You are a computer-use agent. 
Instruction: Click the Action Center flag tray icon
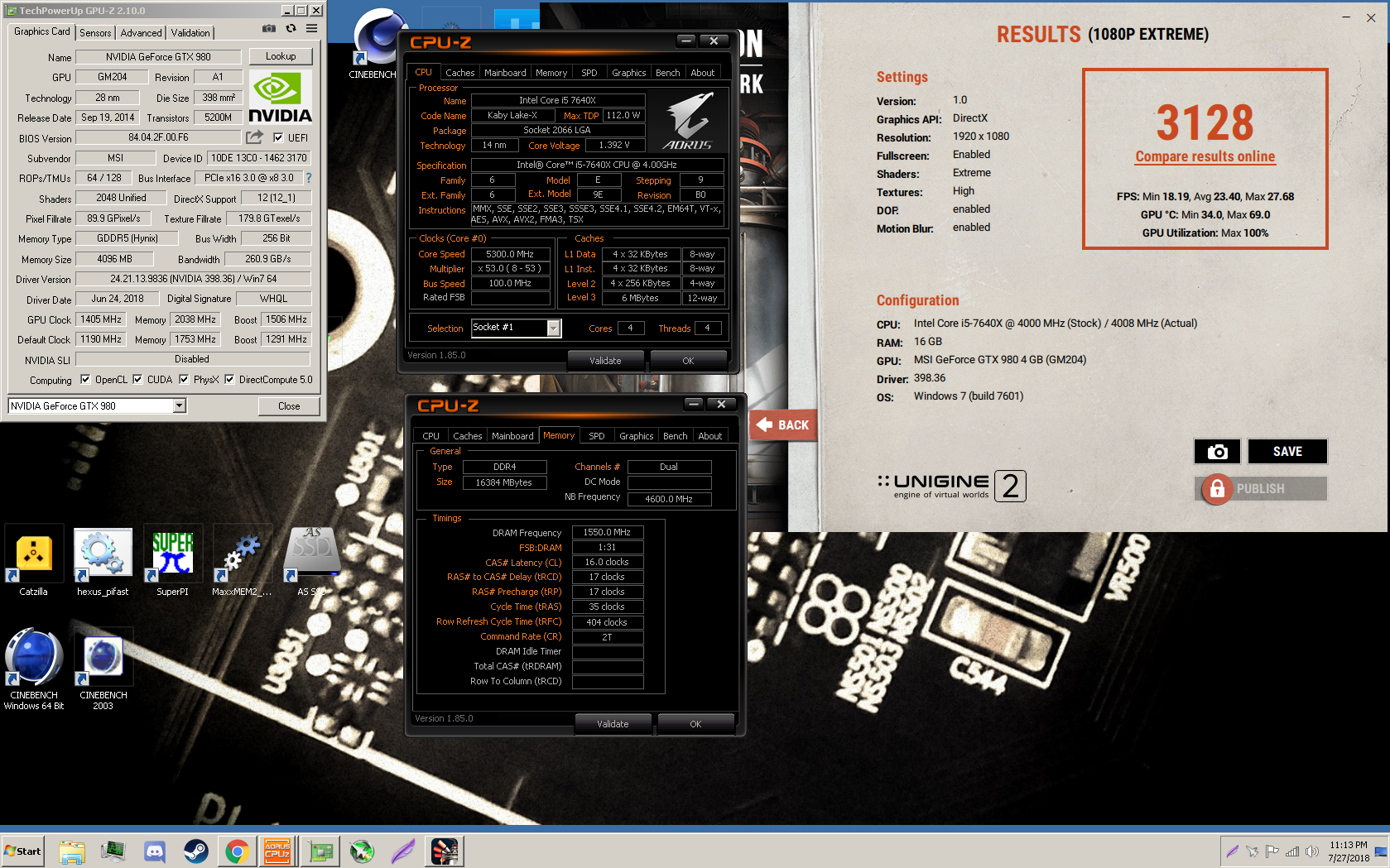1272,851
